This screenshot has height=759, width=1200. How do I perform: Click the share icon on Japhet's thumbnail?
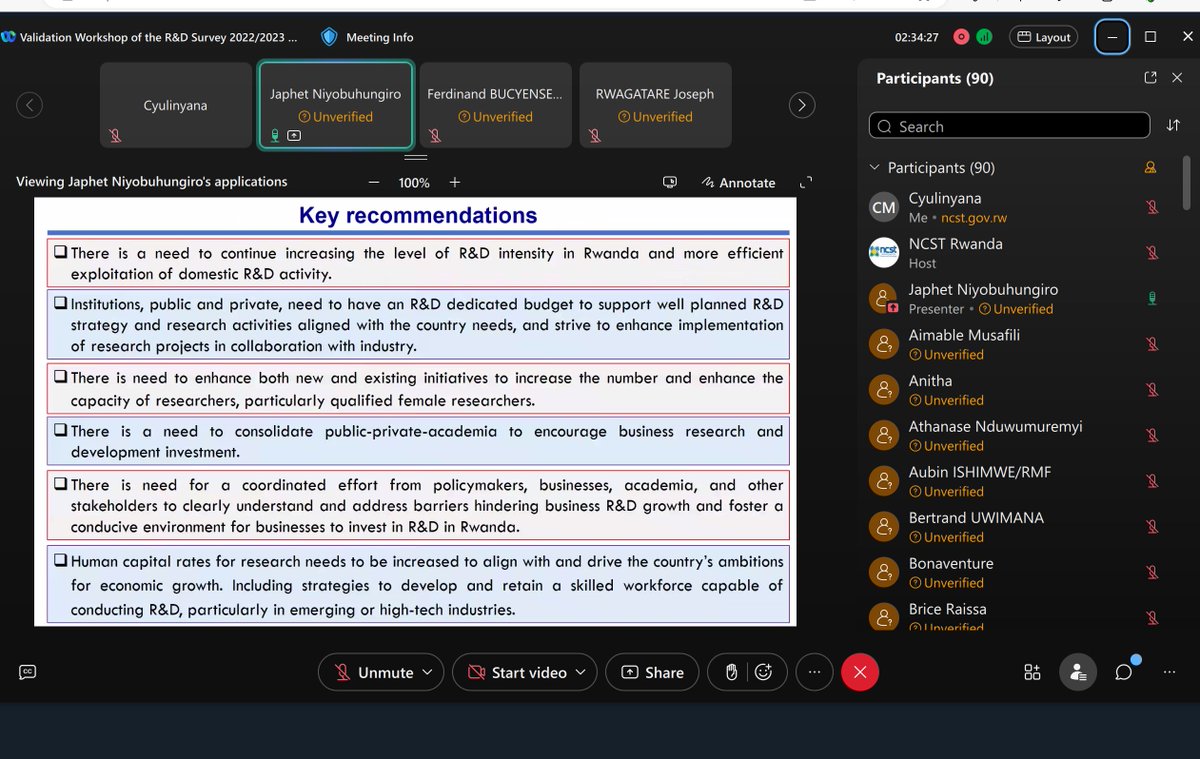(x=294, y=136)
